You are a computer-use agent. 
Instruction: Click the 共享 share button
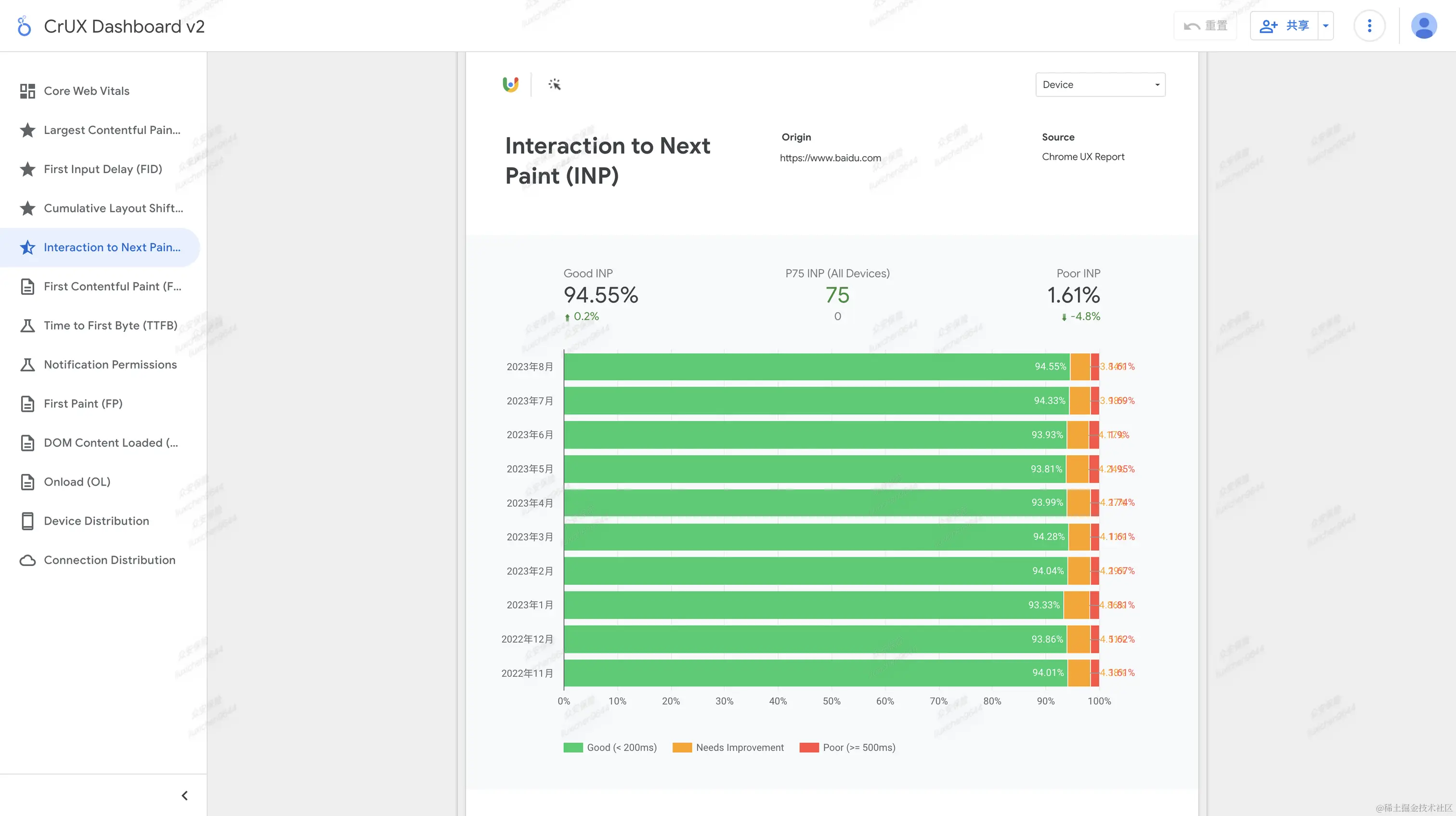[1284, 26]
